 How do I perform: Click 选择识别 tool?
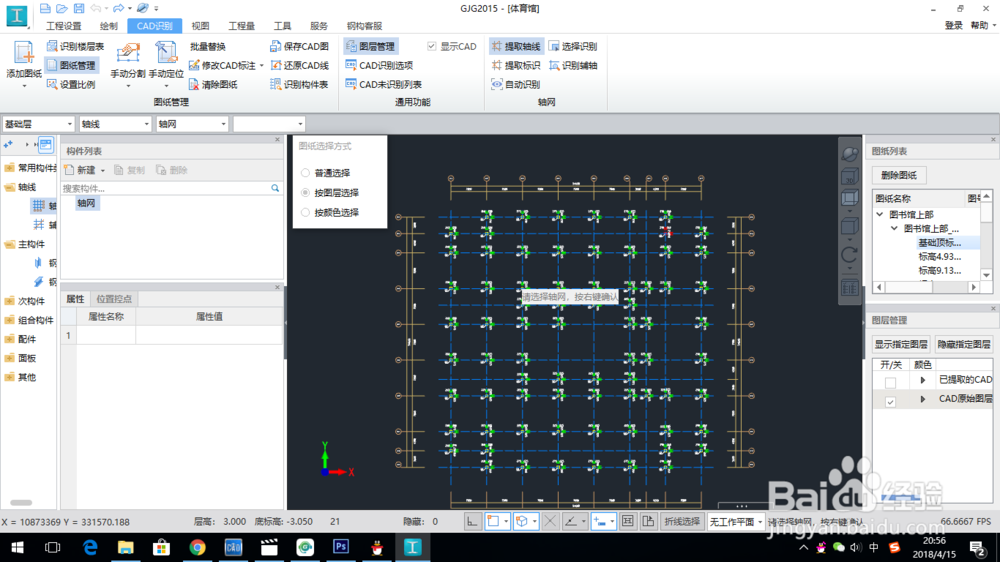coord(573,47)
